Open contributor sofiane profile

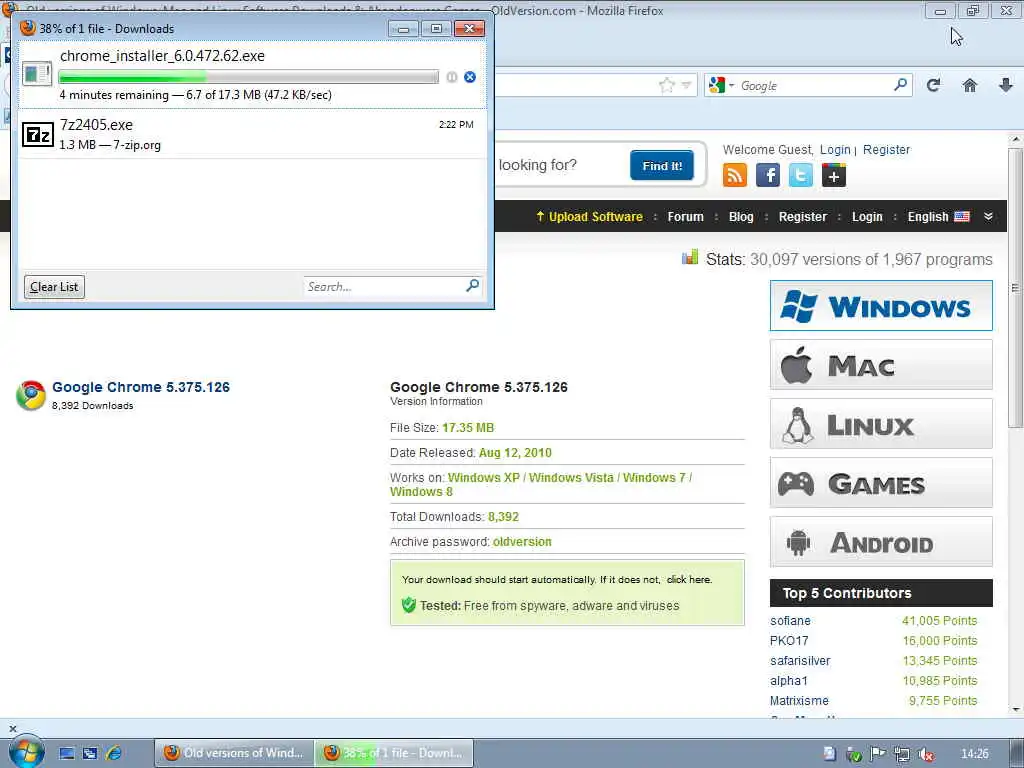[790, 620]
